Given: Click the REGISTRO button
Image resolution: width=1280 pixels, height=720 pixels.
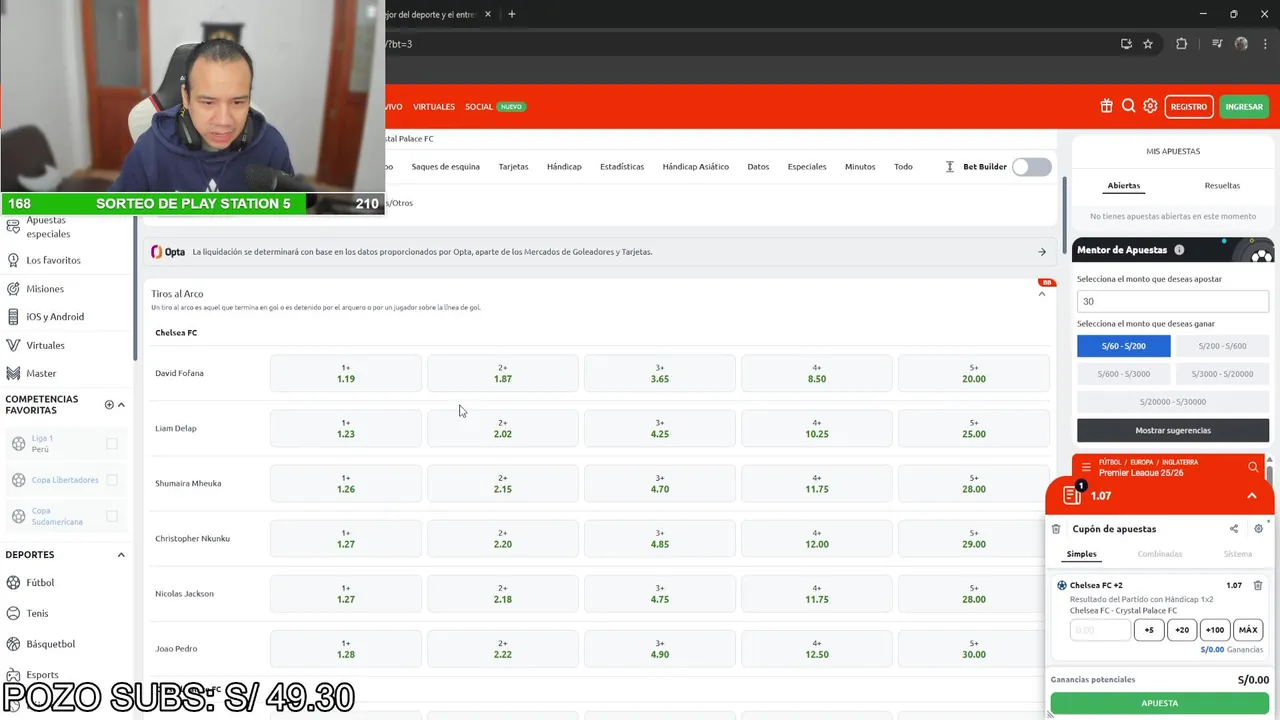Looking at the screenshot, I should click(1188, 106).
